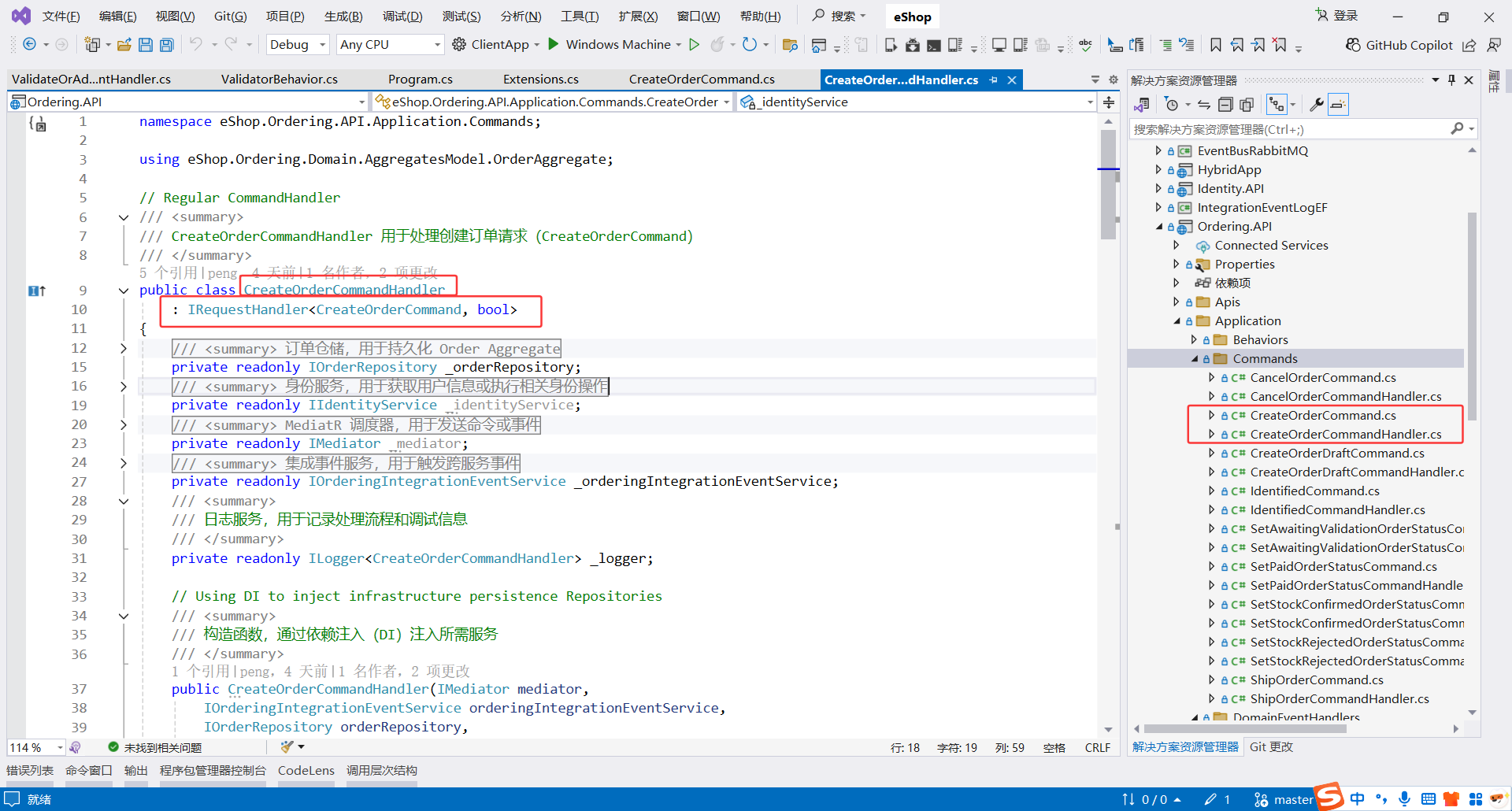Open the Ordering.API project navigation dropdown
Image resolution: width=1512 pixels, height=811 pixels.
187,102
